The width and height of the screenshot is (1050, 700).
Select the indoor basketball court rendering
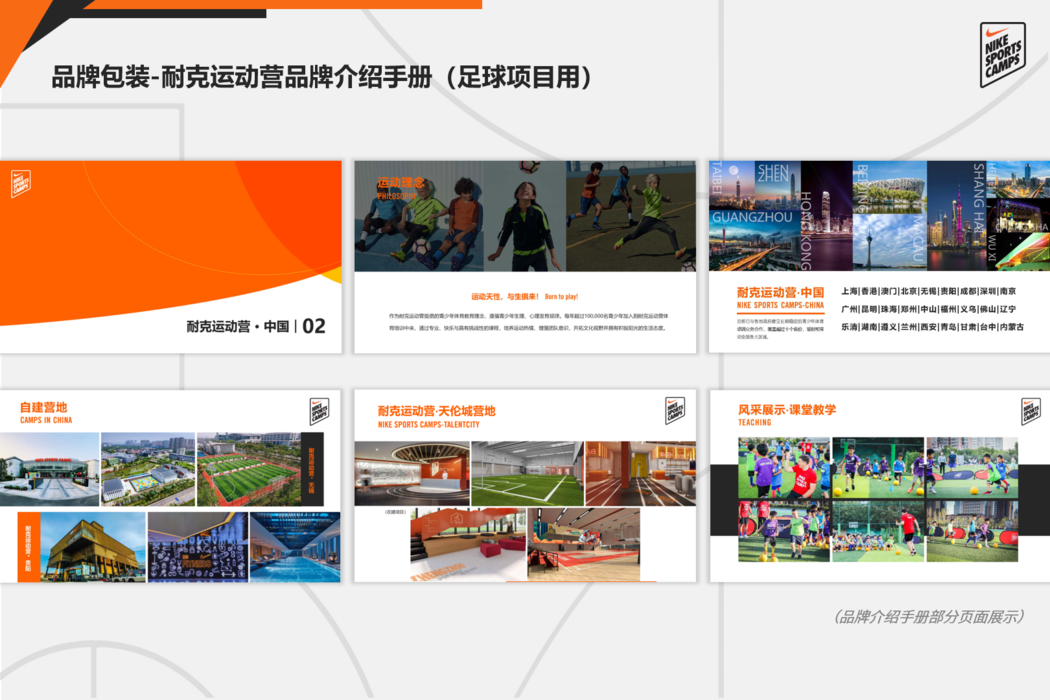coord(584,544)
